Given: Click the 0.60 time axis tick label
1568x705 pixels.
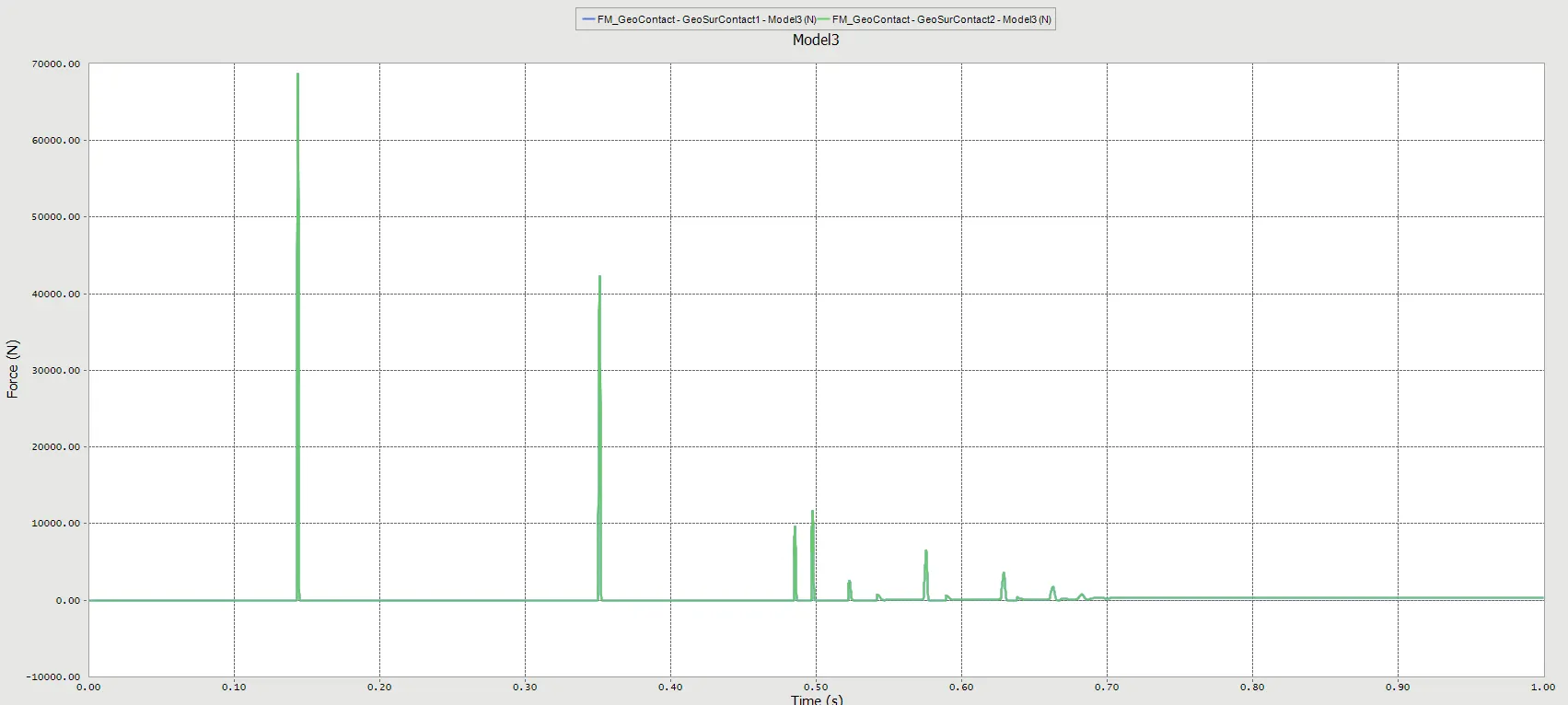Looking at the screenshot, I should [x=961, y=687].
